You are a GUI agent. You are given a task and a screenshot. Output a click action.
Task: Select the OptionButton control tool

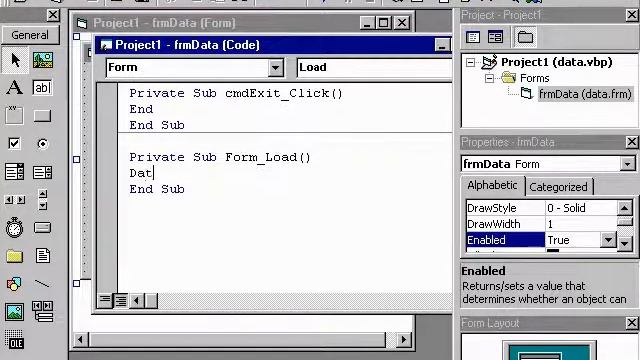coord(42,144)
